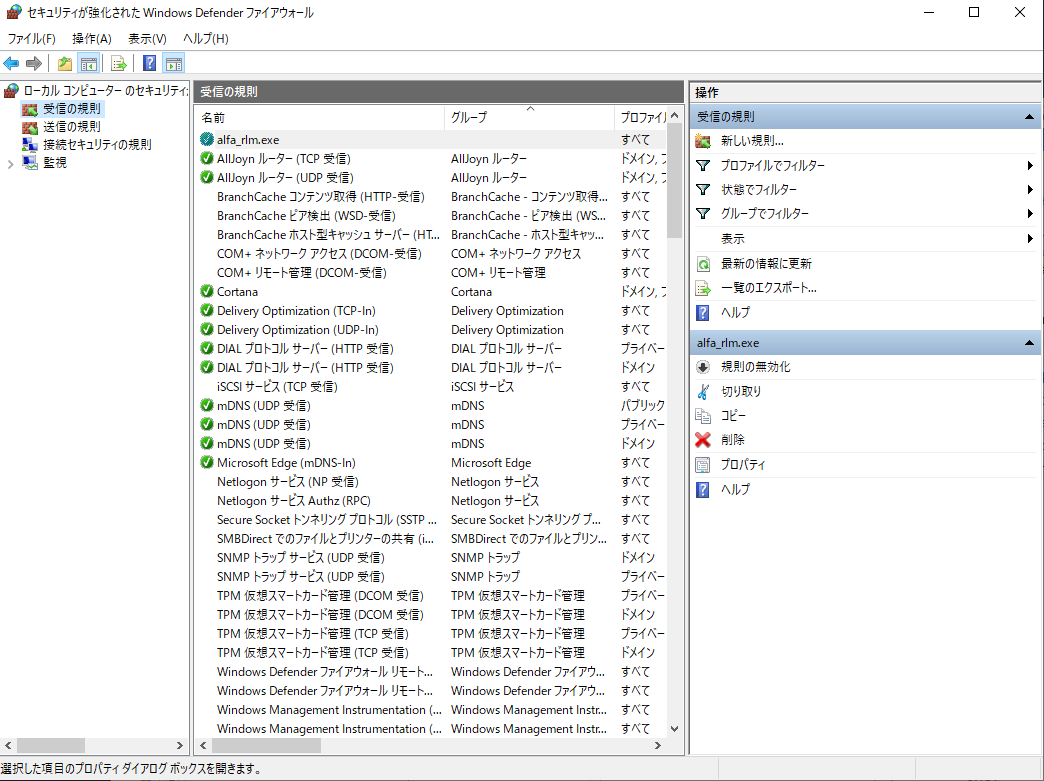Click the Forward arrow toolbar icon
This screenshot has width=1044, height=781.
coord(33,64)
